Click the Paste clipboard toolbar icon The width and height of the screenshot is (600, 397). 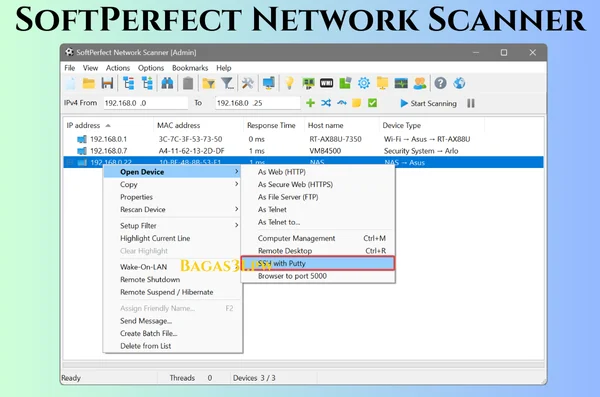click(x=188, y=83)
